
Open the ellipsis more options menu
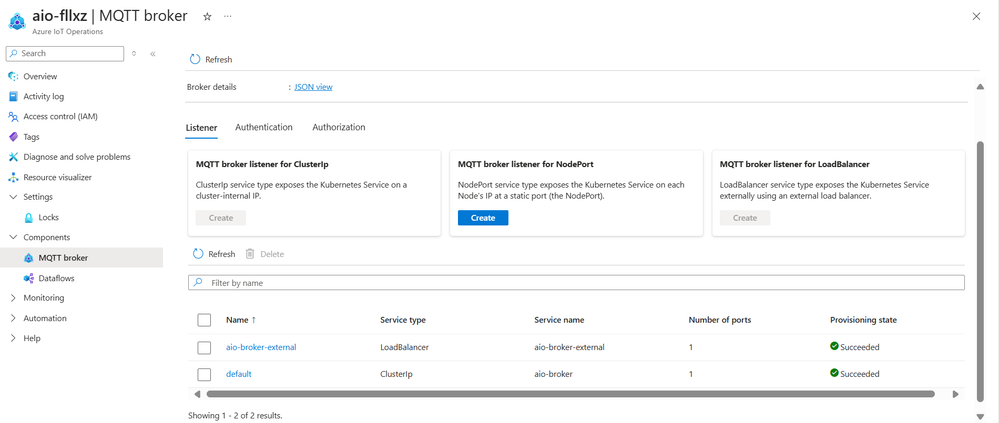[227, 16]
